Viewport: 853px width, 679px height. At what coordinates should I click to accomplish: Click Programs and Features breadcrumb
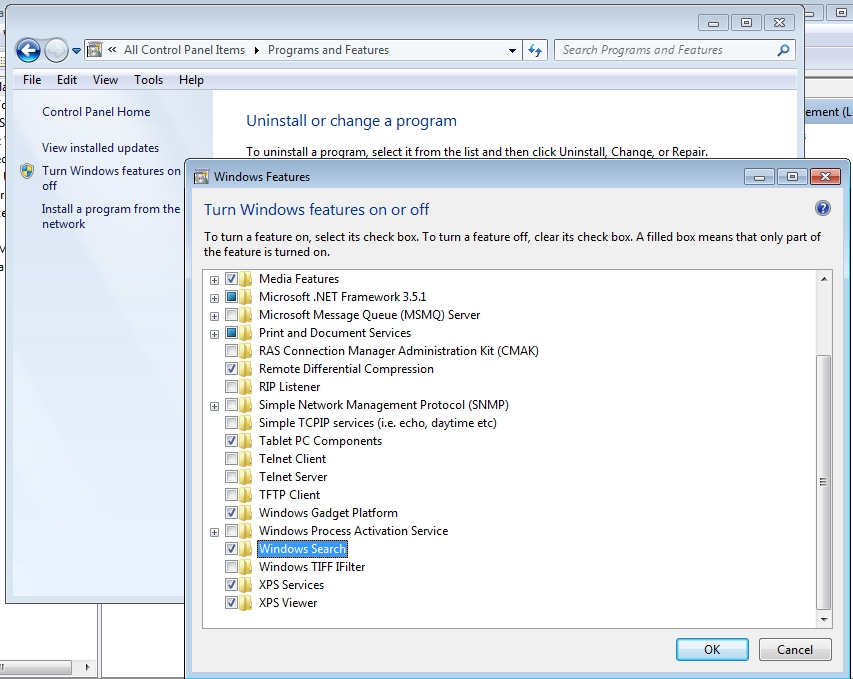(x=328, y=50)
